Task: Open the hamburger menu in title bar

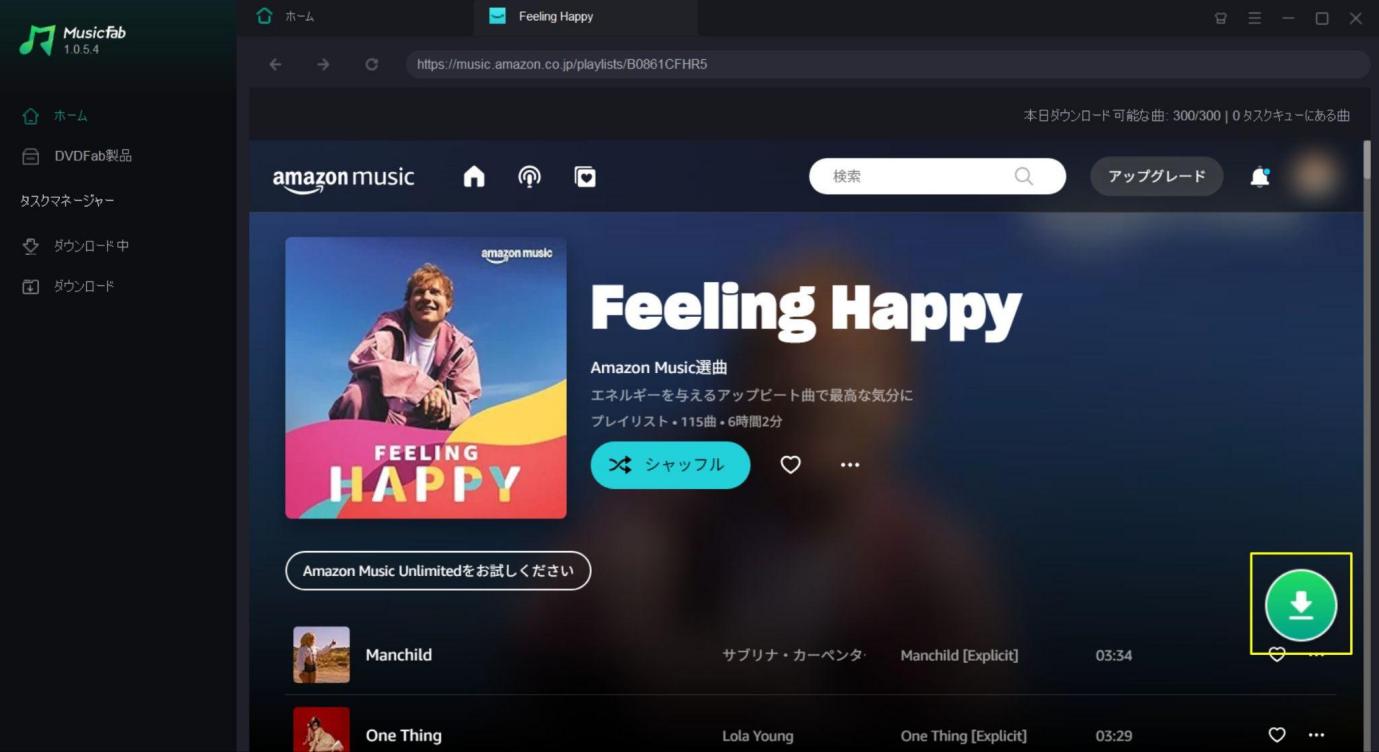Action: click(1254, 18)
